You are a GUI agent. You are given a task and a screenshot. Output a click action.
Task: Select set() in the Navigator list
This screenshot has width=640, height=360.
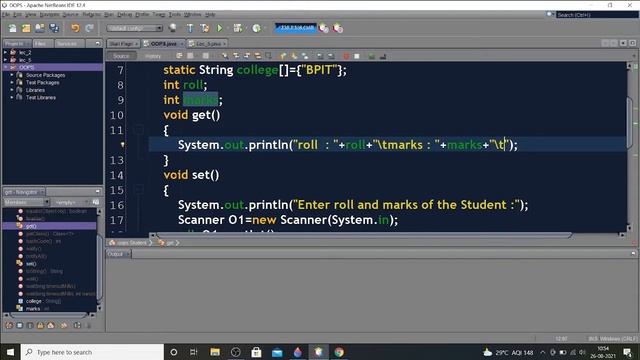click(x=31, y=264)
